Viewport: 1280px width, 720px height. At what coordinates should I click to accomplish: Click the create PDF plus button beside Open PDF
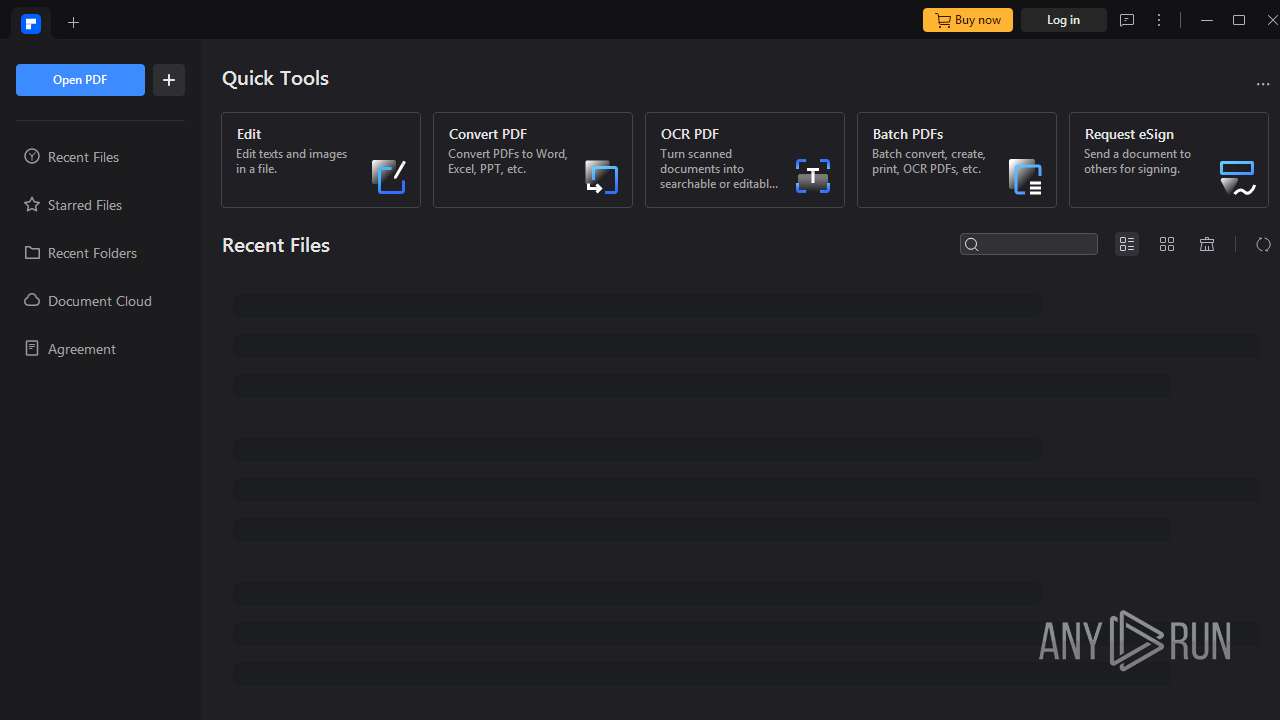point(169,80)
